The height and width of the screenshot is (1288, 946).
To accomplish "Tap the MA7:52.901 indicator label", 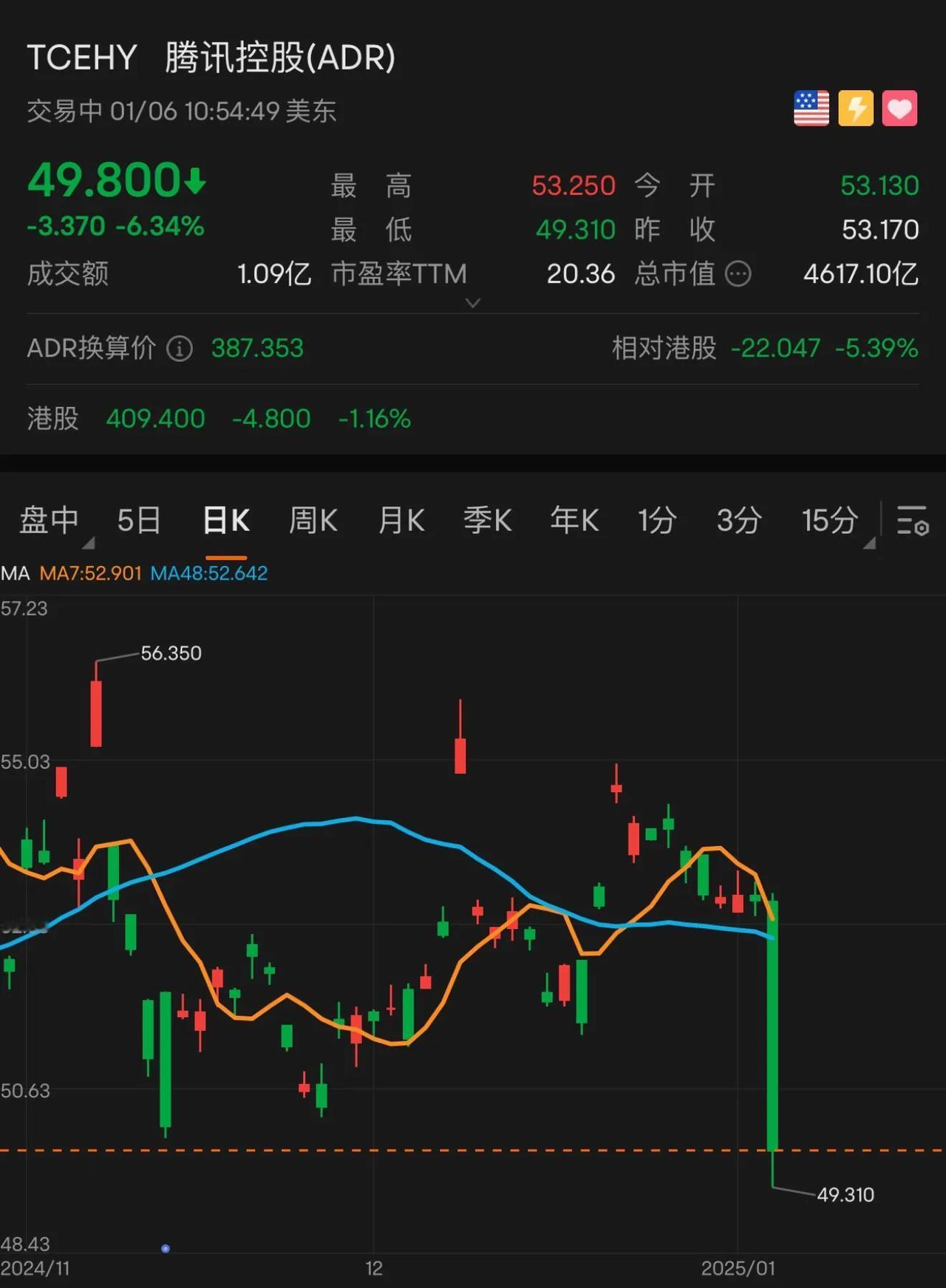I will pos(90,573).
